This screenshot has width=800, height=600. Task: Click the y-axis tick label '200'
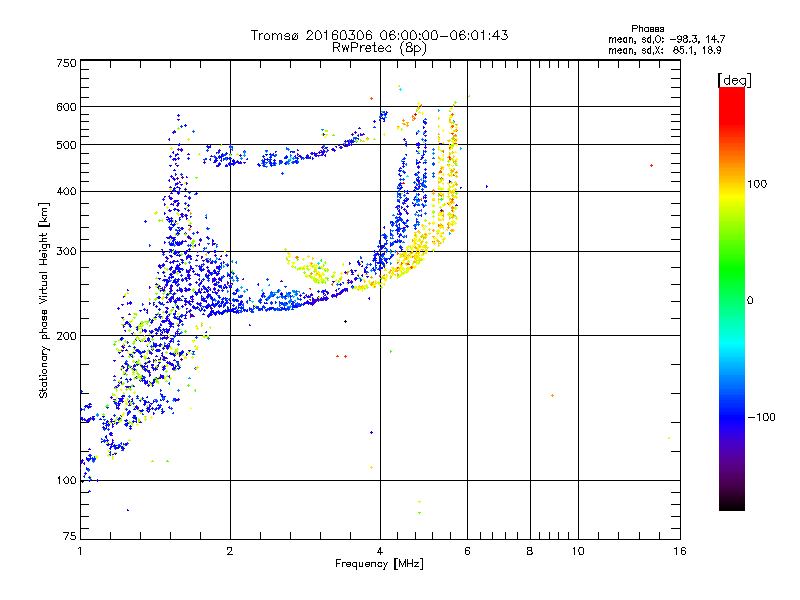[67, 336]
